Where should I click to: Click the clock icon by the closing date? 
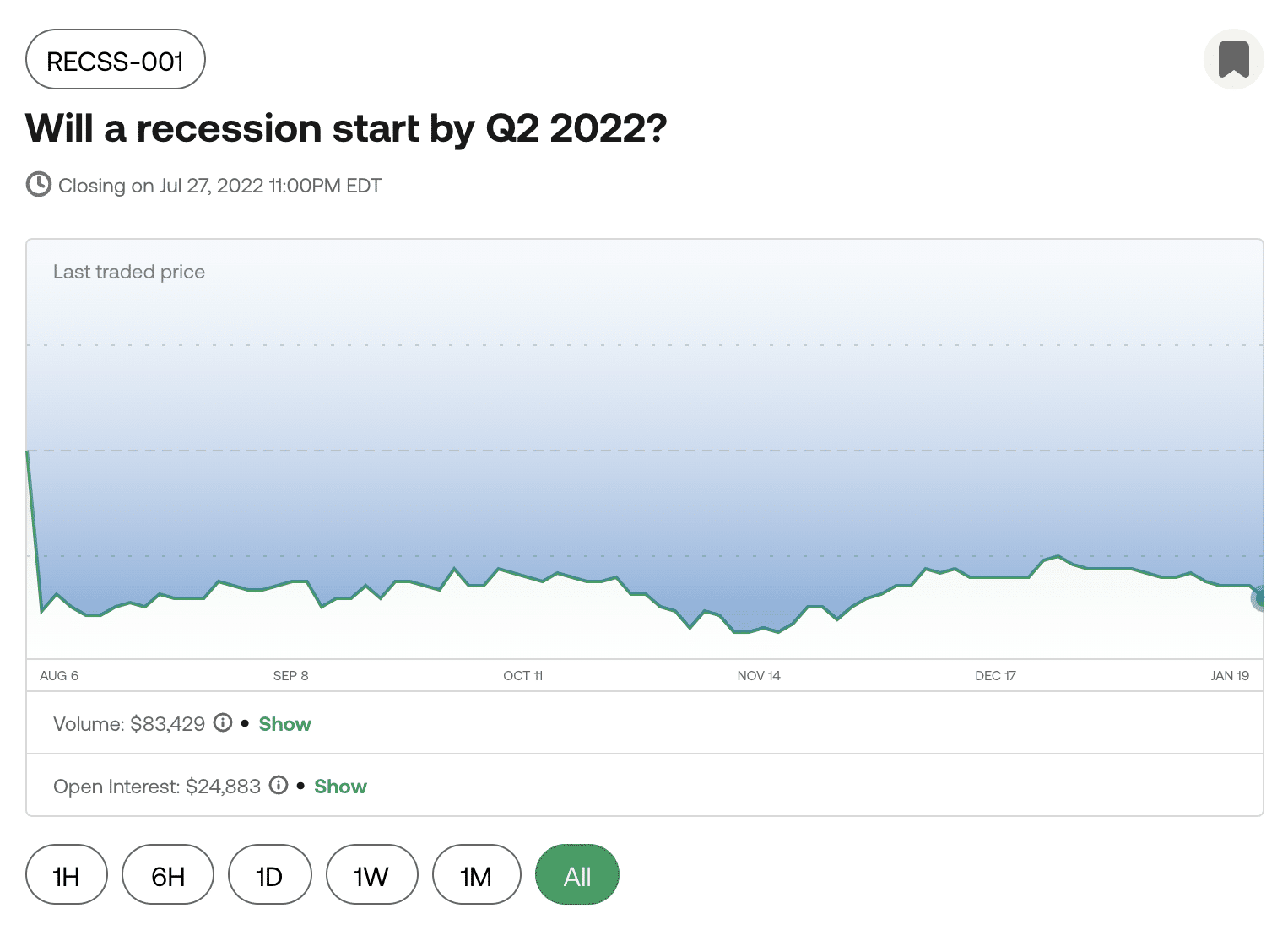(39, 184)
